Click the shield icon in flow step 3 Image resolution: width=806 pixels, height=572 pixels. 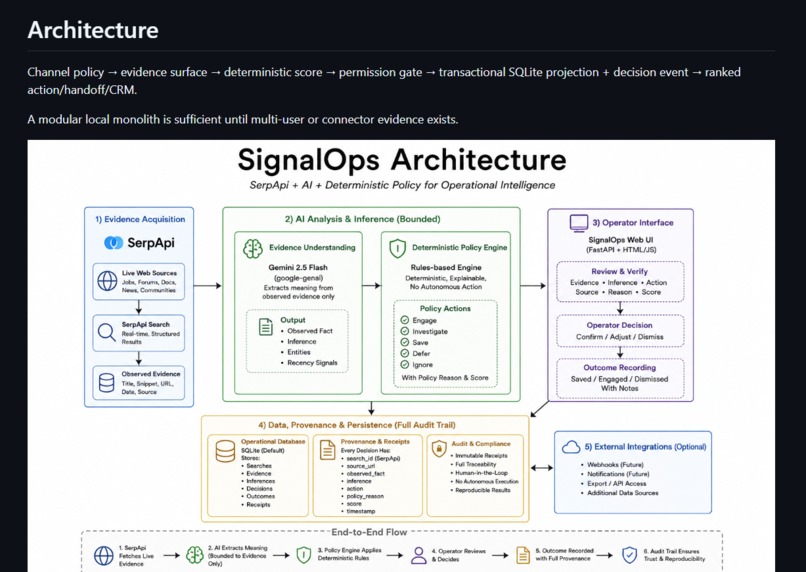304,555
